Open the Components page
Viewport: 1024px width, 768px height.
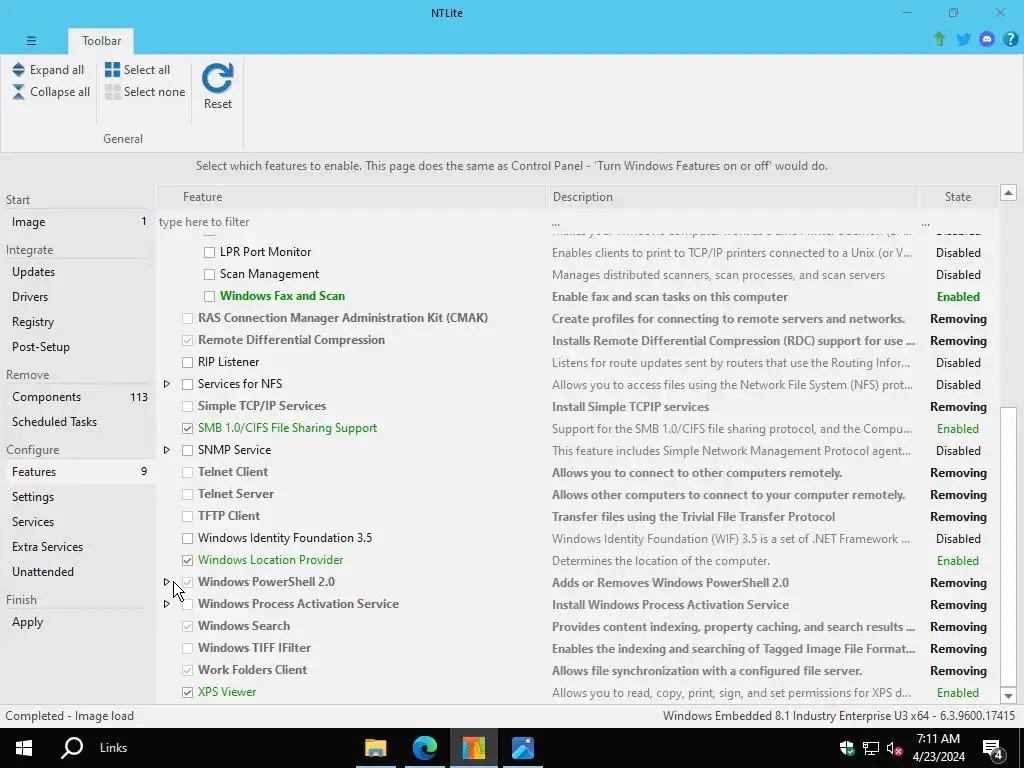coord(78,397)
